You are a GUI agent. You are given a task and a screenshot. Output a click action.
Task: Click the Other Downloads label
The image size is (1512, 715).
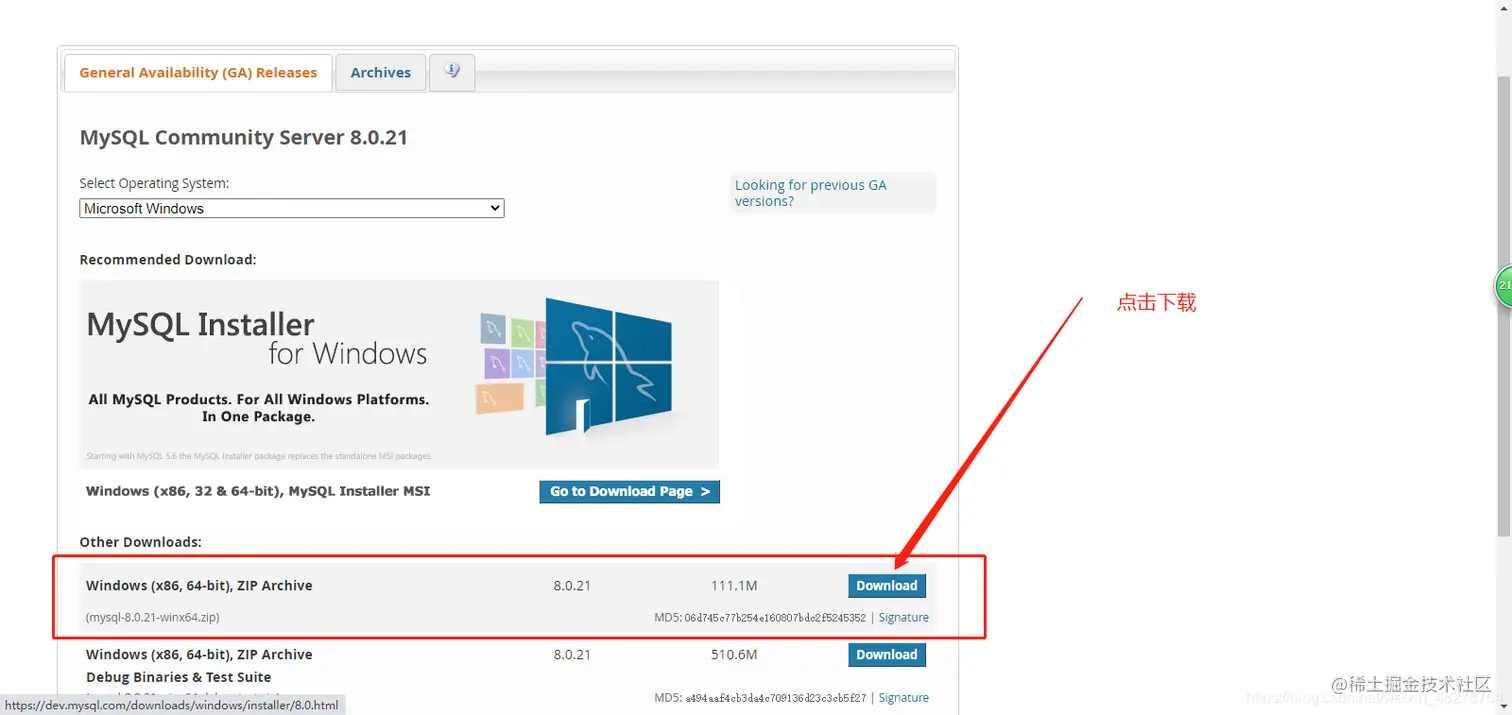click(141, 542)
